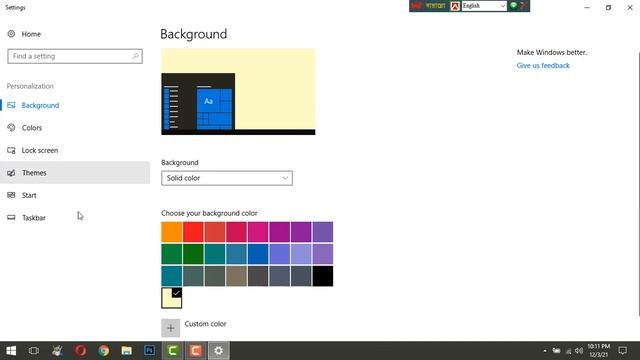
Task: Show hidden system tray icons
Action: [545, 351]
